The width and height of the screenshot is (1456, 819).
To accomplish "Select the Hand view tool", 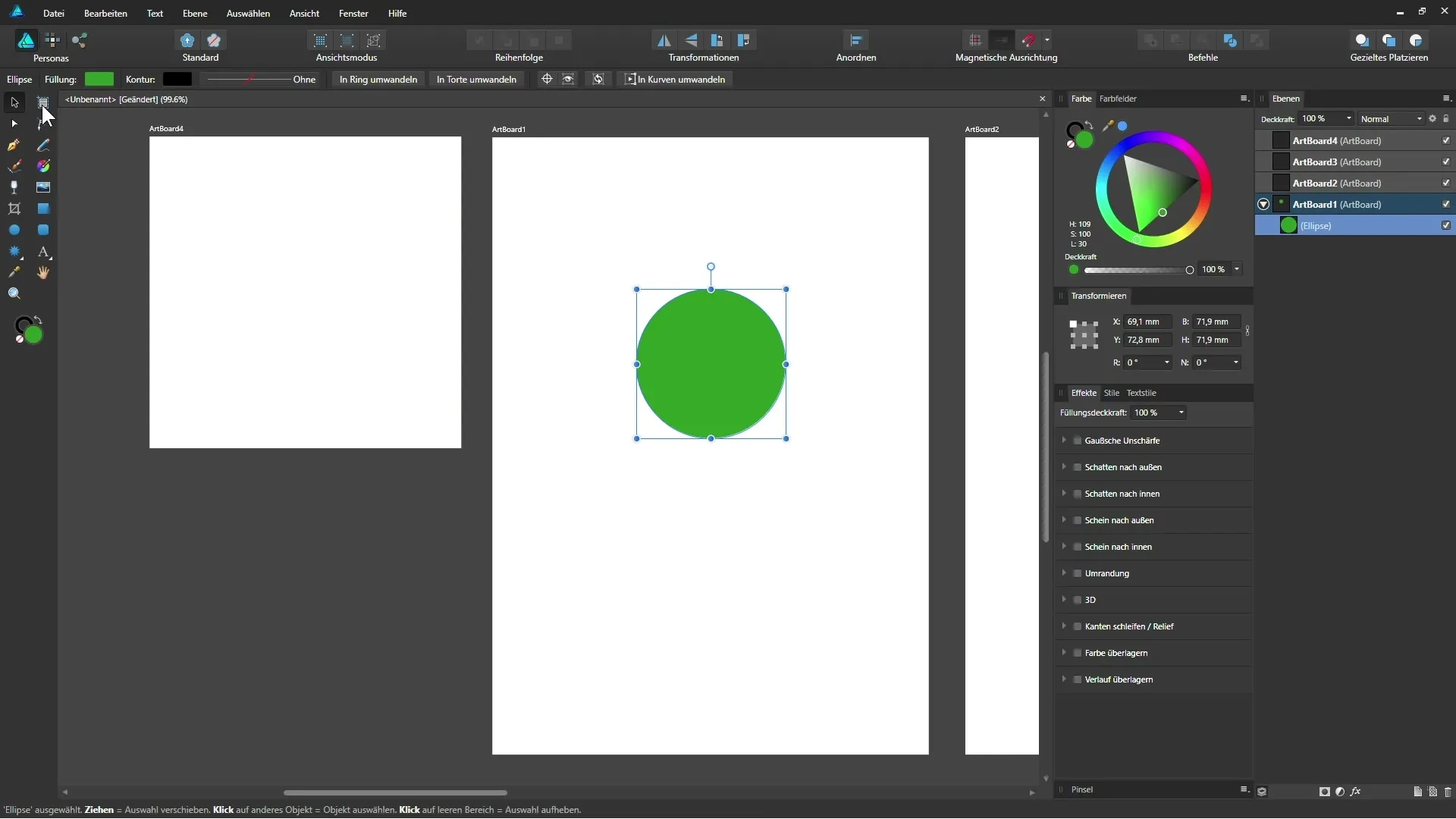I will pyautogui.click(x=43, y=273).
